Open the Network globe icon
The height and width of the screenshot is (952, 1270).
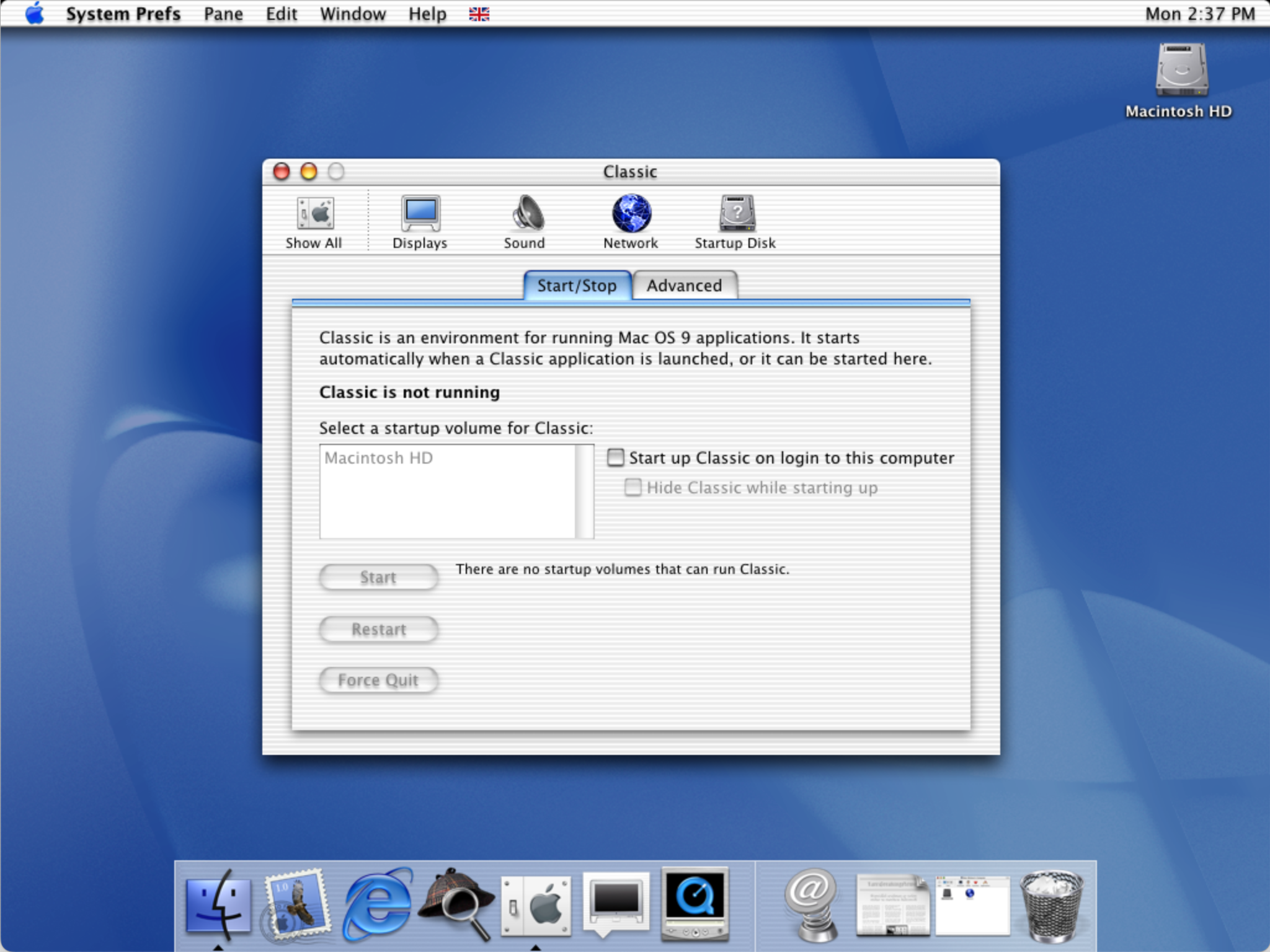pos(631,214)
